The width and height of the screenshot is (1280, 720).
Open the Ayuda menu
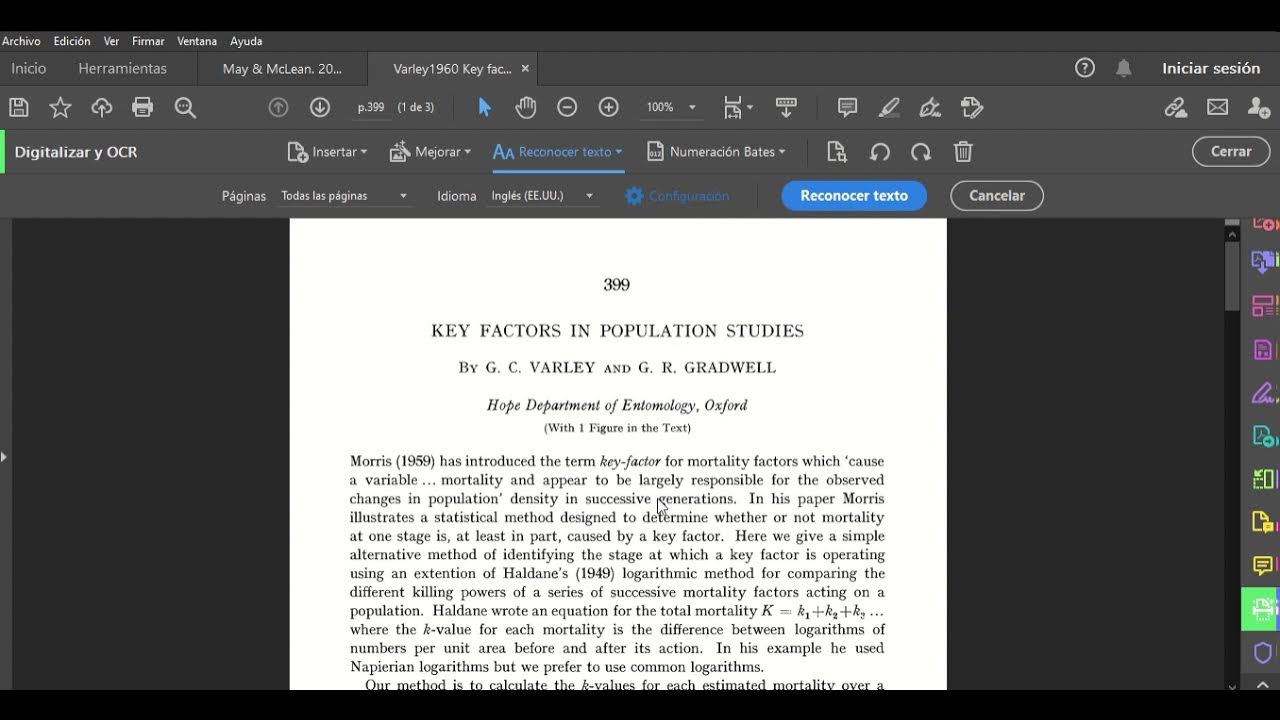point(246,41)
